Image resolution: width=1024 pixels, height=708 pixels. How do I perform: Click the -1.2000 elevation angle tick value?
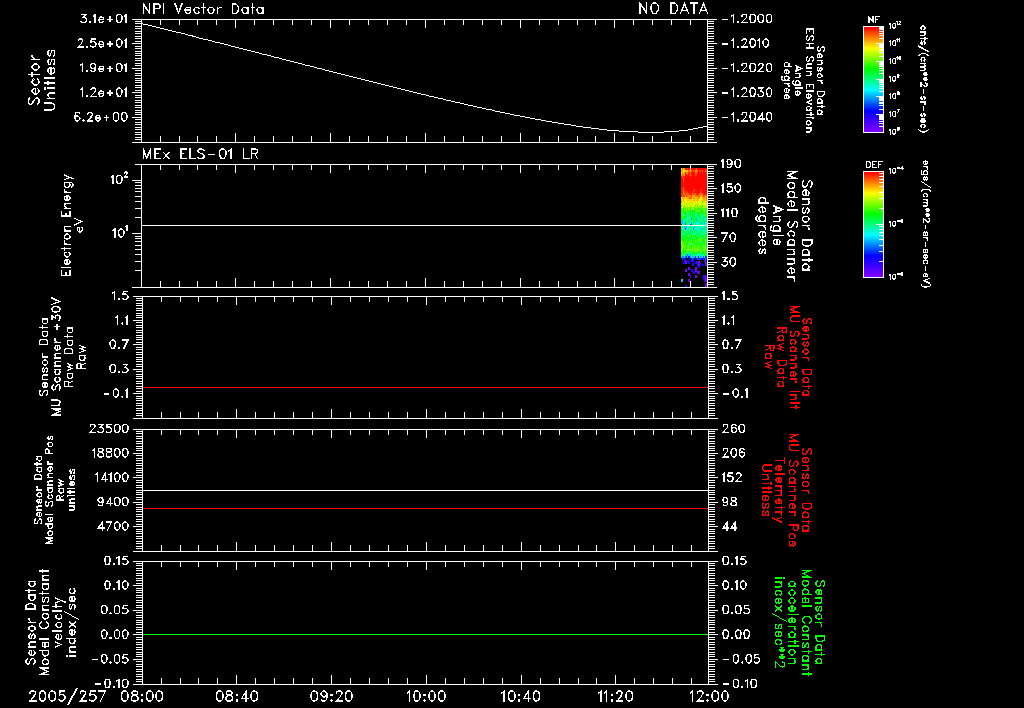coord(746,18)
